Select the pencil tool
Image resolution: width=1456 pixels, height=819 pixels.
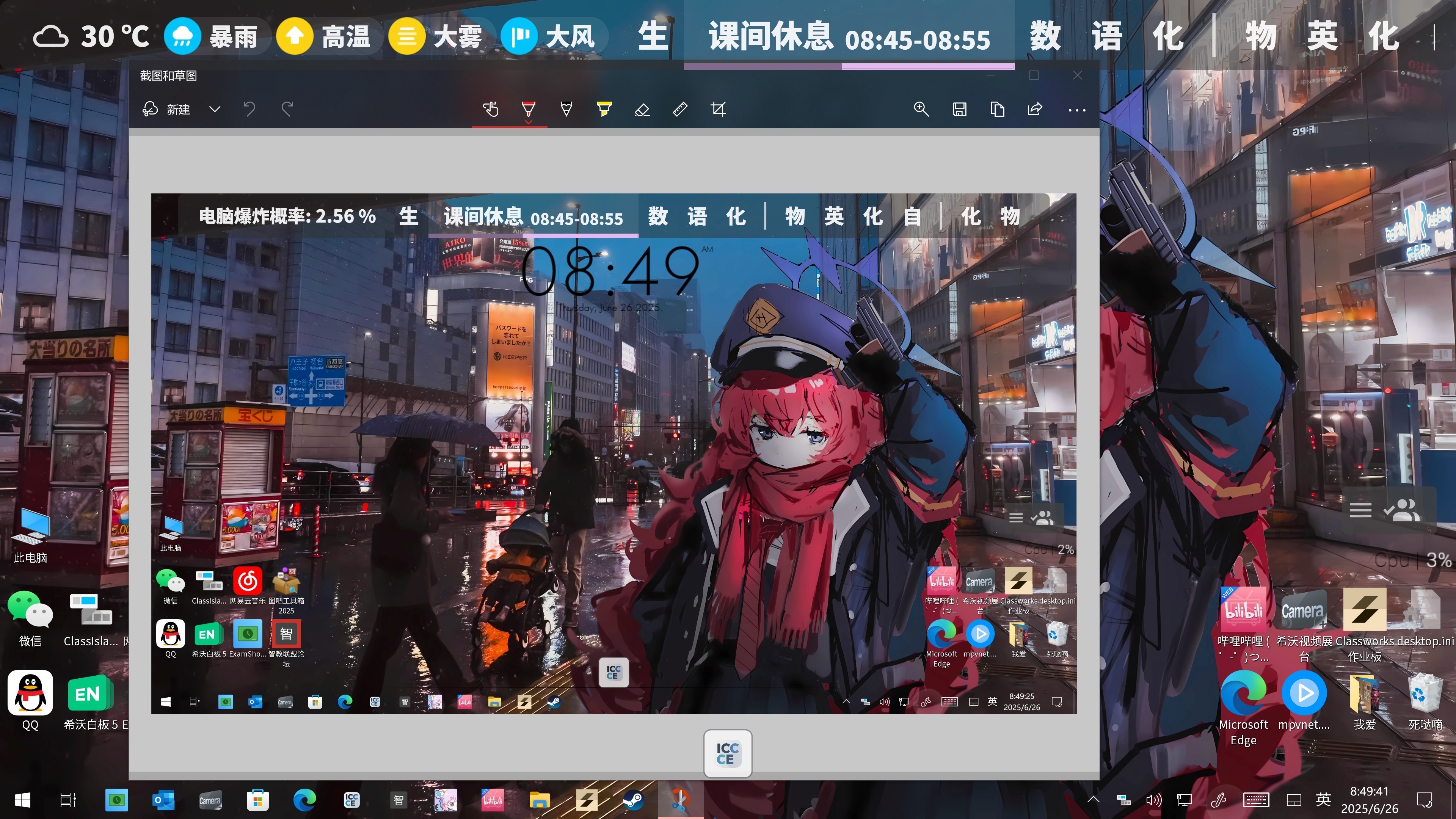click(x=566, y=109)
